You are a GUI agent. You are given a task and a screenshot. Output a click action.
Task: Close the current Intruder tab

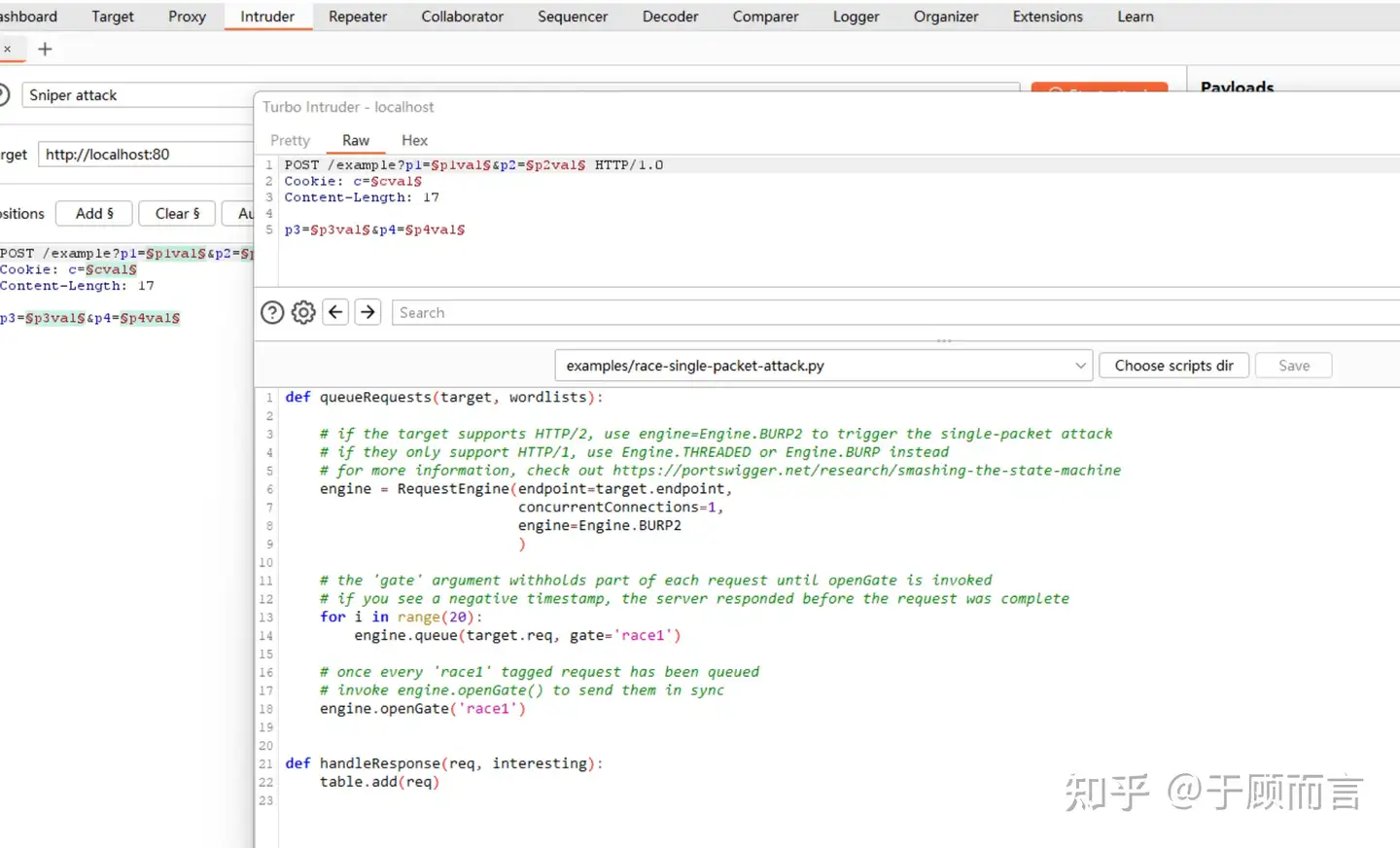coord(7,49)
